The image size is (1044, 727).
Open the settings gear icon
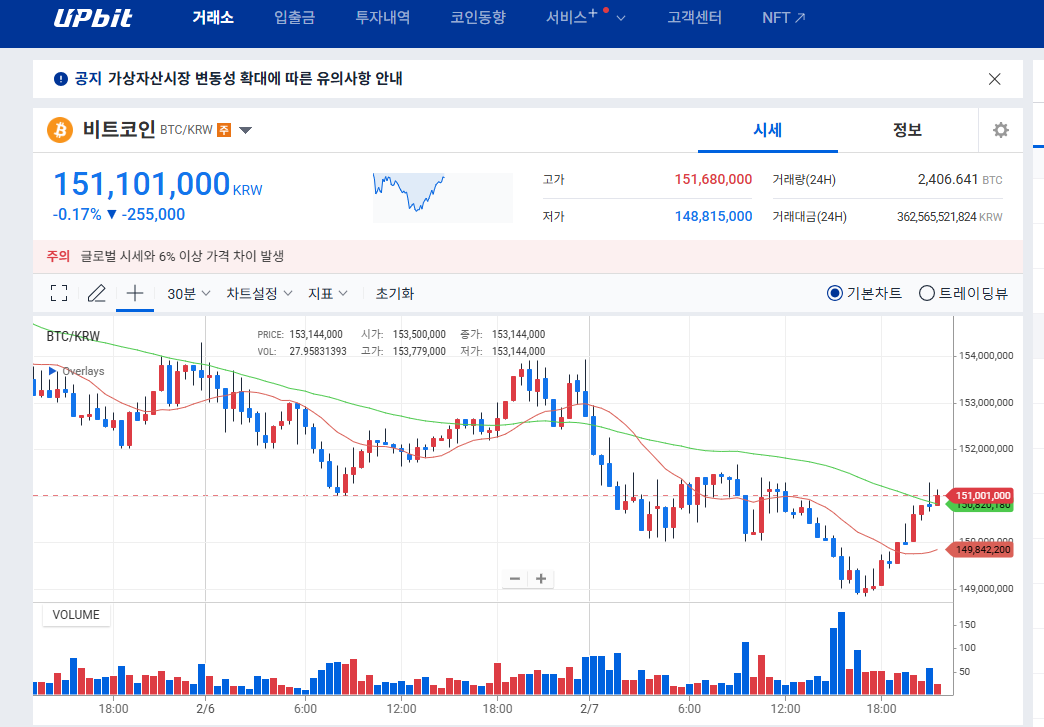[x=1000, y=130]
